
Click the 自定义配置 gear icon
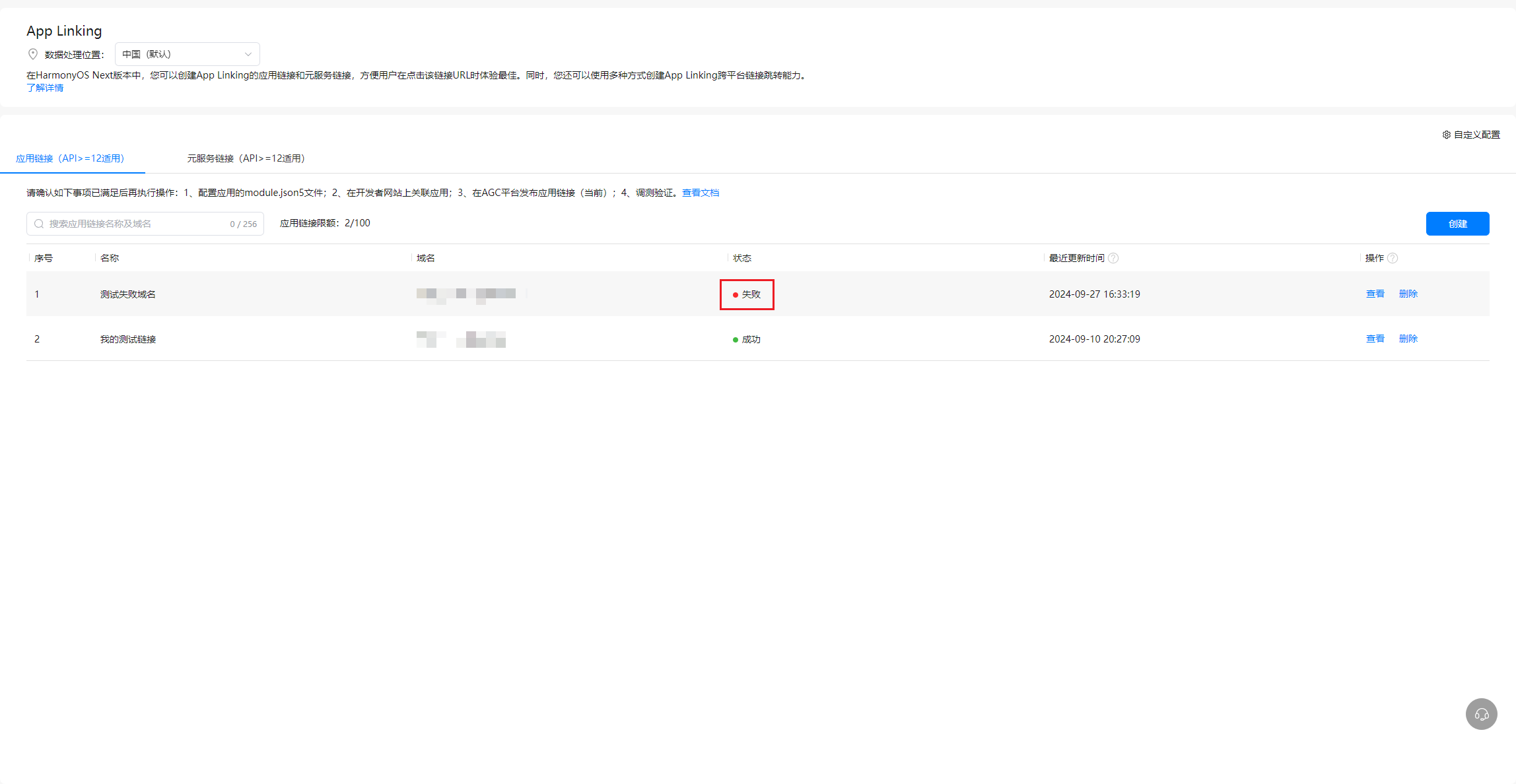pyautogui.click(x=1446, y=135)
